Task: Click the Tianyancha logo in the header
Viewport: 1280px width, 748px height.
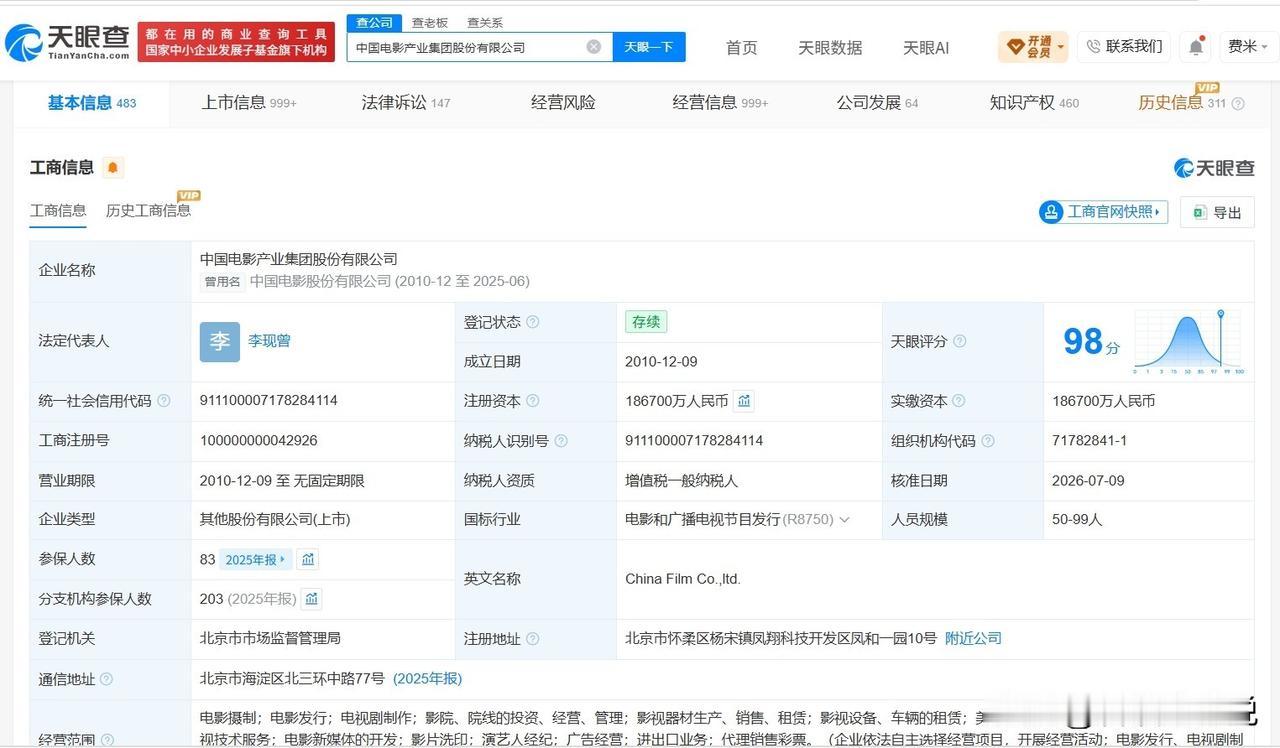Action: (x=68, y=42)
